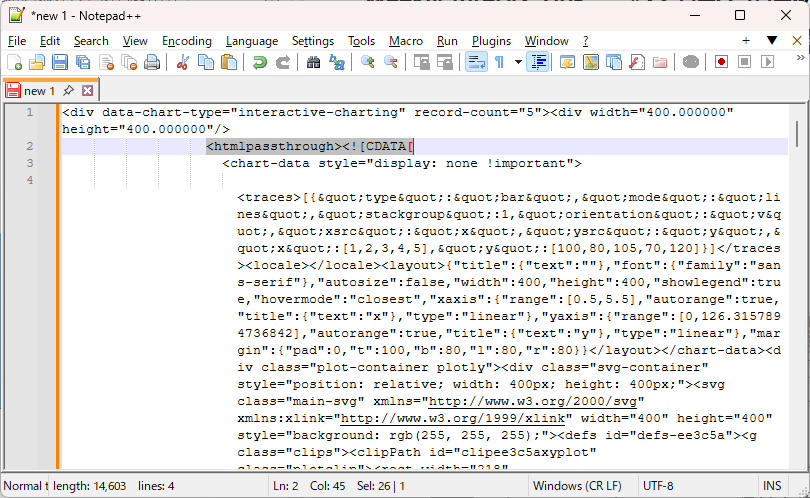
Task: Open the Encoding menu
Action: [187, 41]
